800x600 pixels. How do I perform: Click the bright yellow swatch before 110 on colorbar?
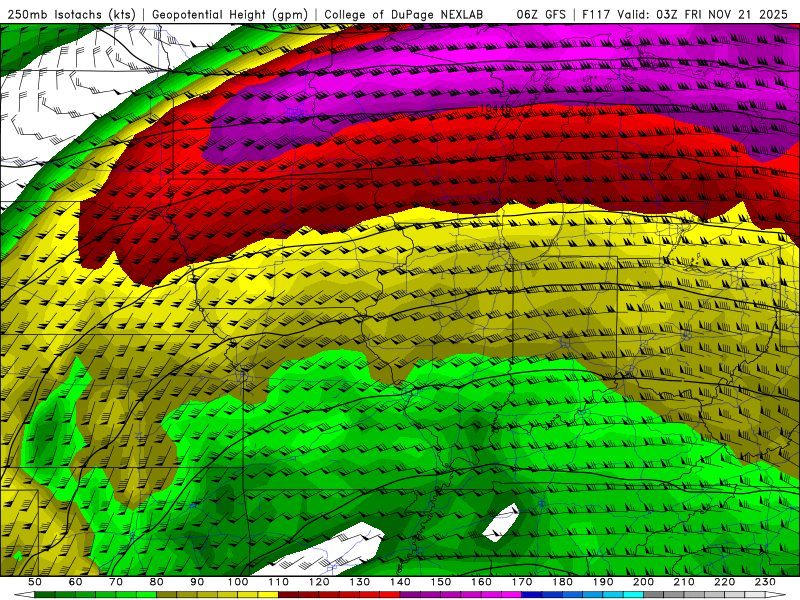point(268,595)
